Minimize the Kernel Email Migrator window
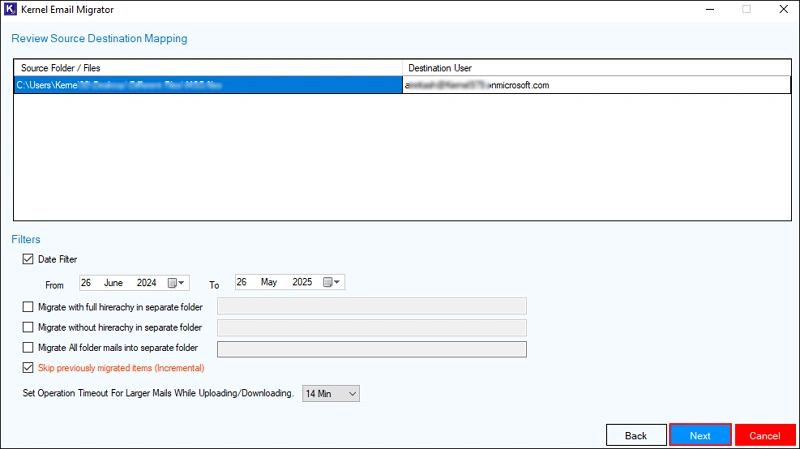The image size is (800, 449). [710, 9]
